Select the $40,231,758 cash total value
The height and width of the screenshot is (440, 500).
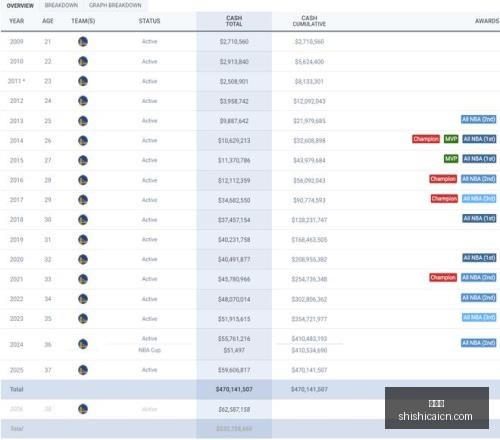coord(234,240)
